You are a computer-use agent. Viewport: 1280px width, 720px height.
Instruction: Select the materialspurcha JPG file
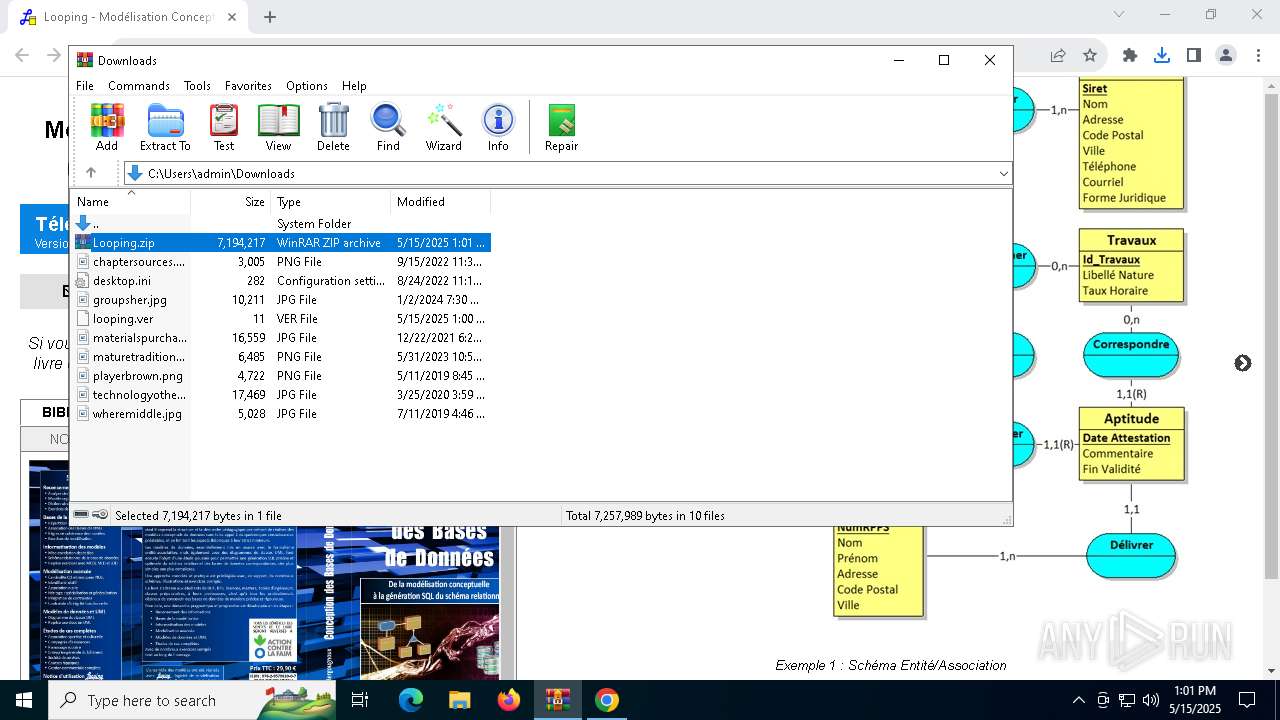280,338
